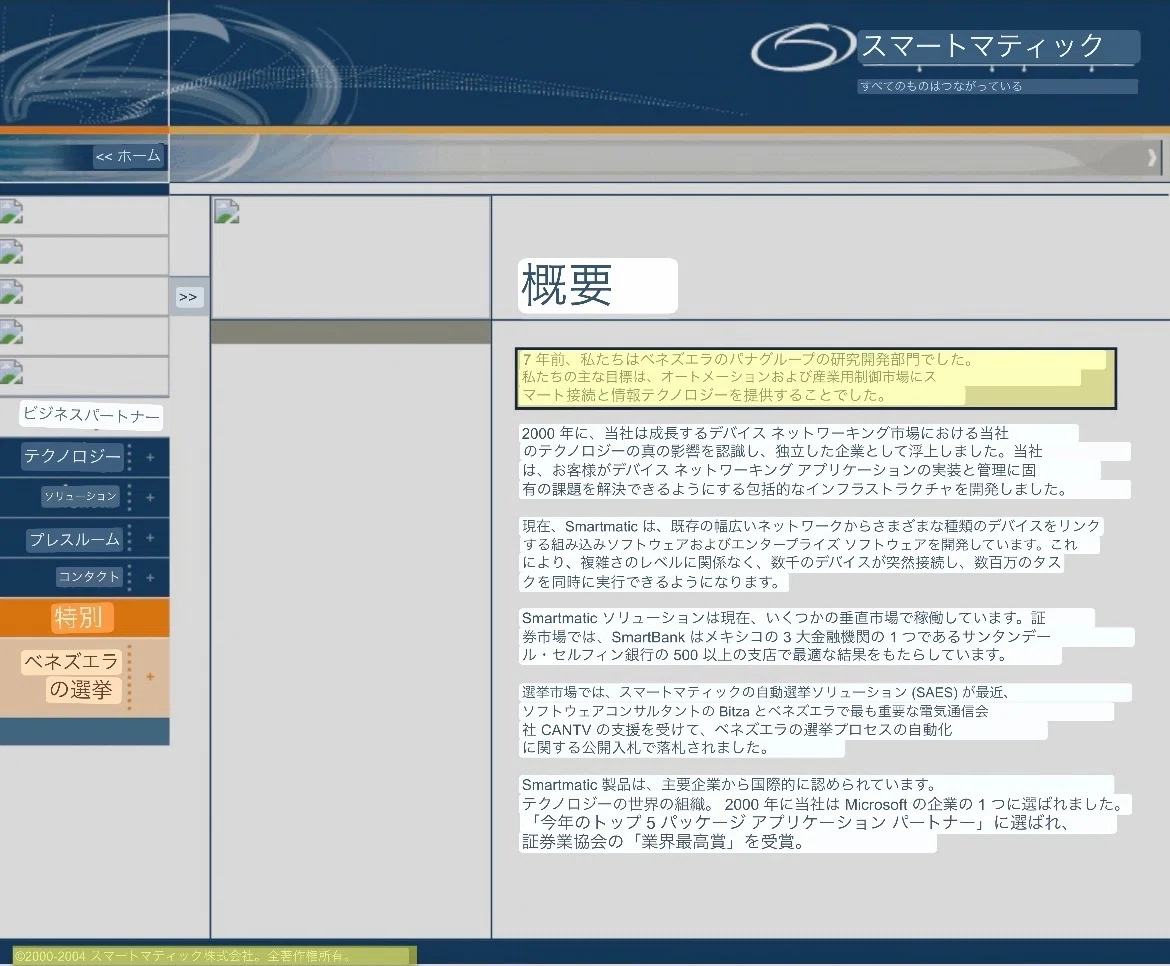Click paragraph starting Smartmatic ソリューションは現在
1170x966 pixels.
click(x=827, y=636)
